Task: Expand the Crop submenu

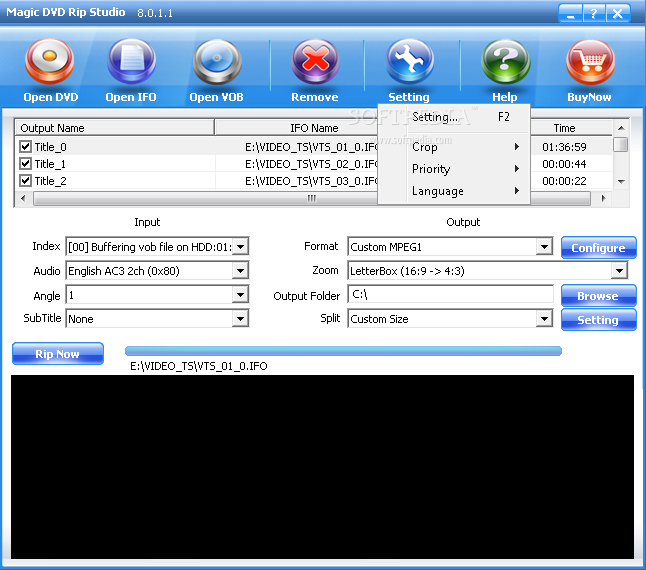Action: (x=454, y=147)
